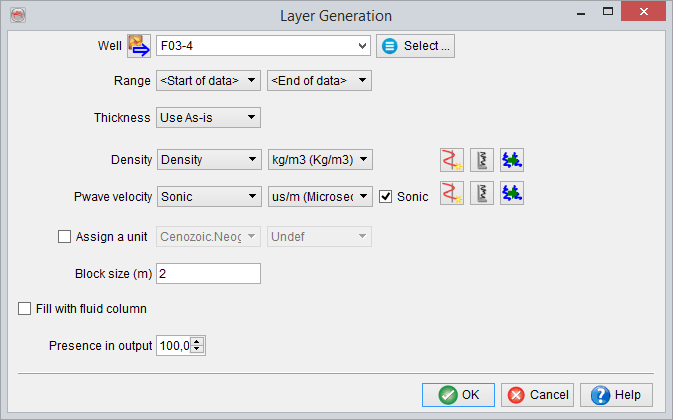673x420 pixels.
Task: Click the red curve icon in Pwave velocity row
Action: pyautogui.click(x=453, y=194)
